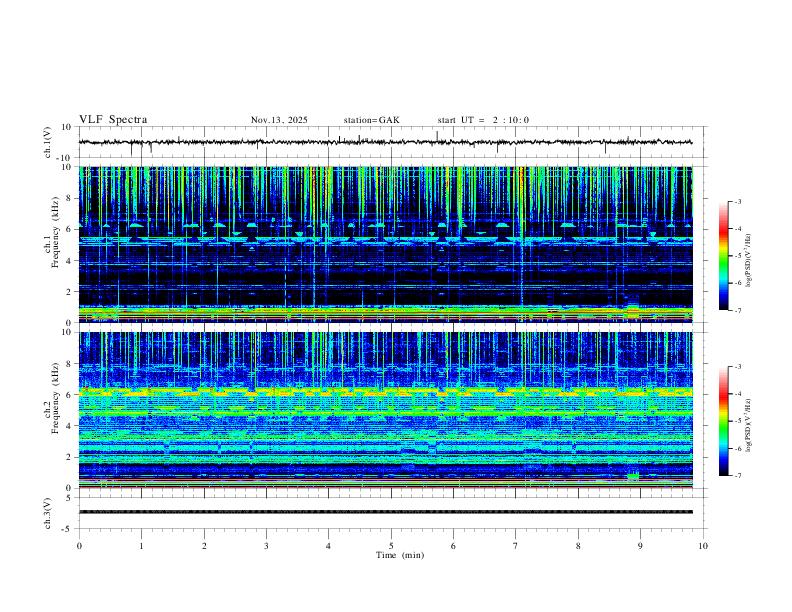Click inside the ch.1 spectrogram panel
Image resolution: width=792 pixels, height=612 pixels.
(x=385, y=244)
